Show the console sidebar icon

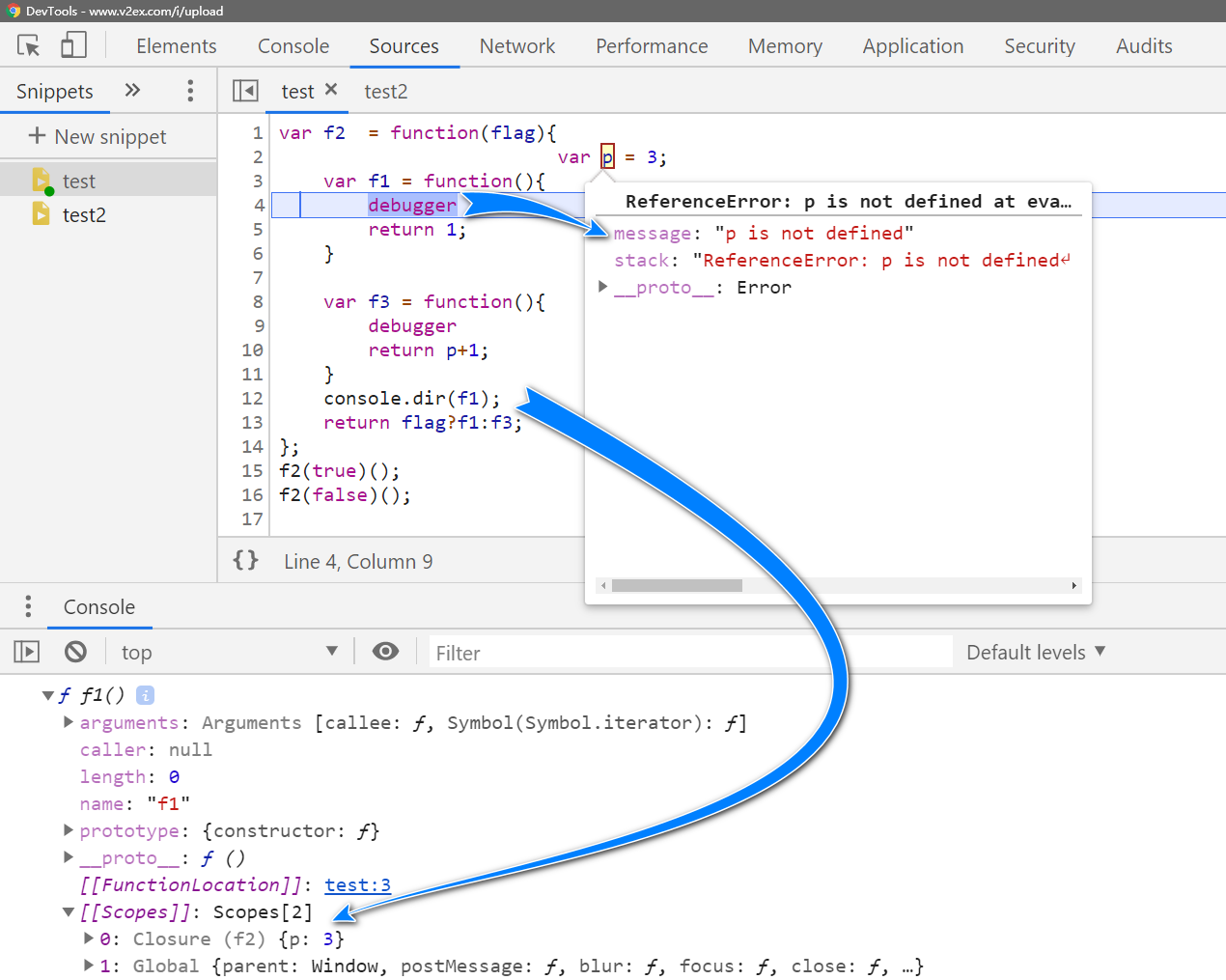(x=27, y=652)
